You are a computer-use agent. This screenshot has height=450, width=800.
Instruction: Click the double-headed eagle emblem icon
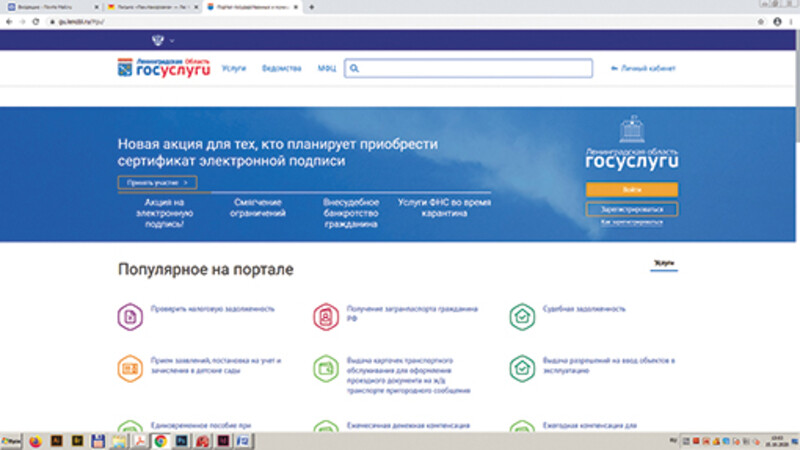(x=158, y=40)
